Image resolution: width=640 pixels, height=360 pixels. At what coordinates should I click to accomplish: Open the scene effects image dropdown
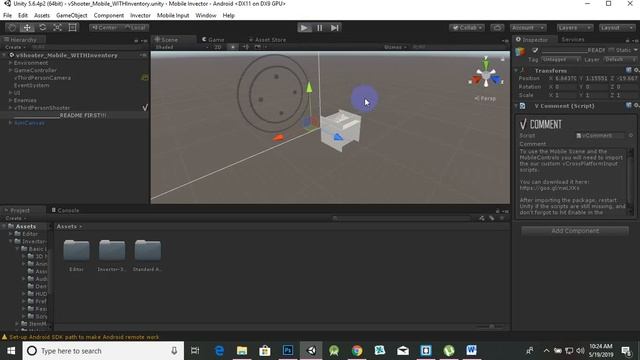point(260,47)
